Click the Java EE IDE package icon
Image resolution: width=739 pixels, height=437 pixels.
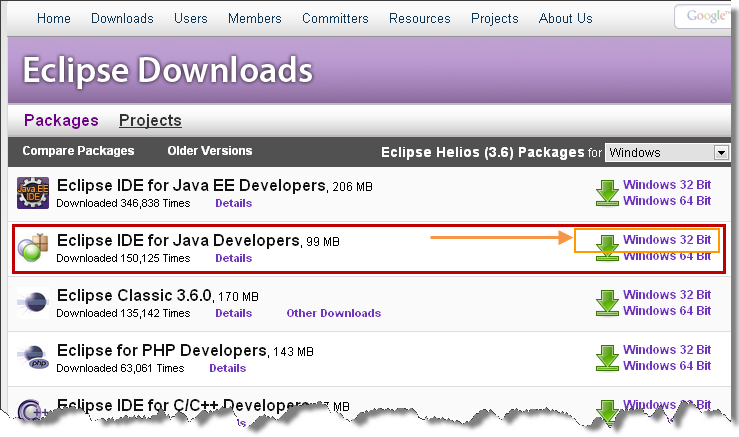tap(33, 193)
